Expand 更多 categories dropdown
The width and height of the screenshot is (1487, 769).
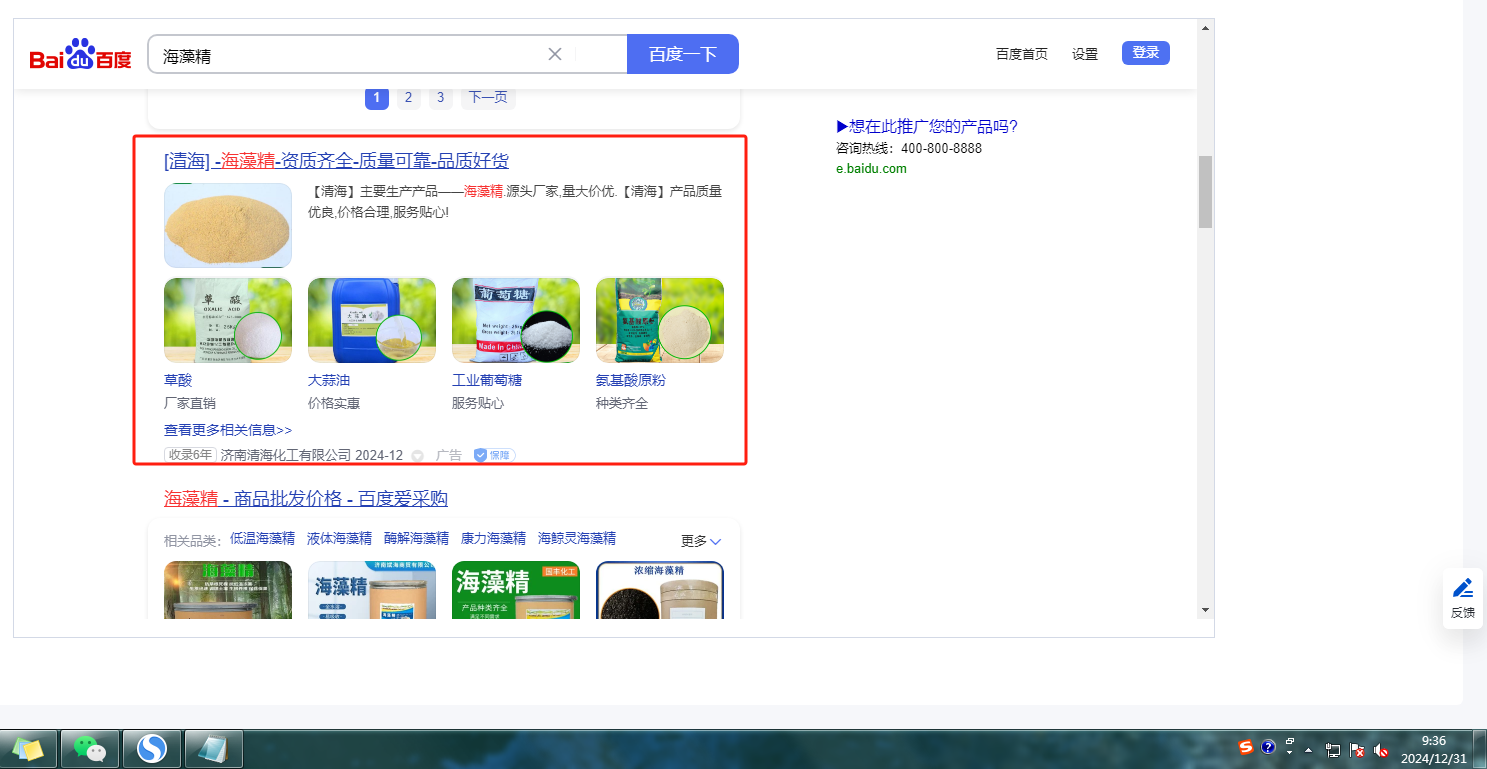pos(701,541)
